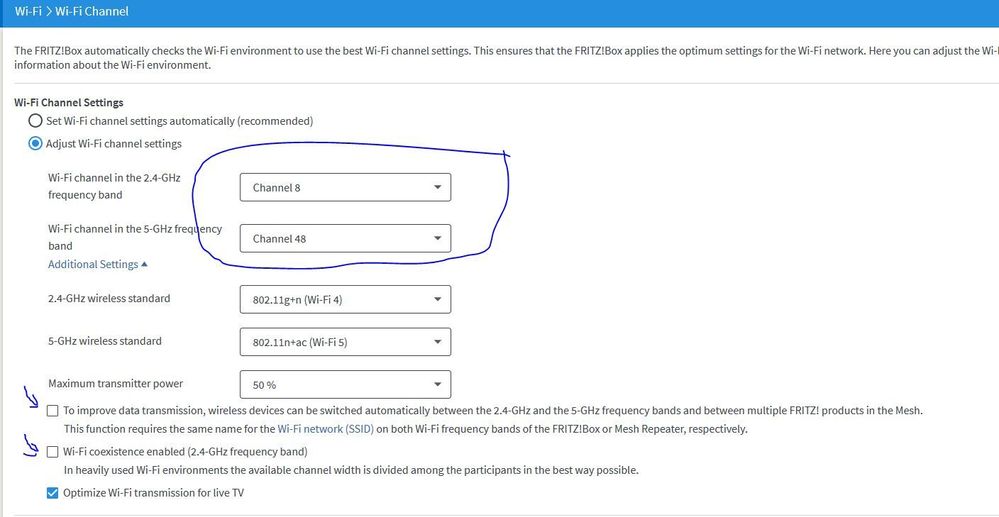Click the '5-GHz wireless standard' label
999x517 pixels.
coord(104,341)
